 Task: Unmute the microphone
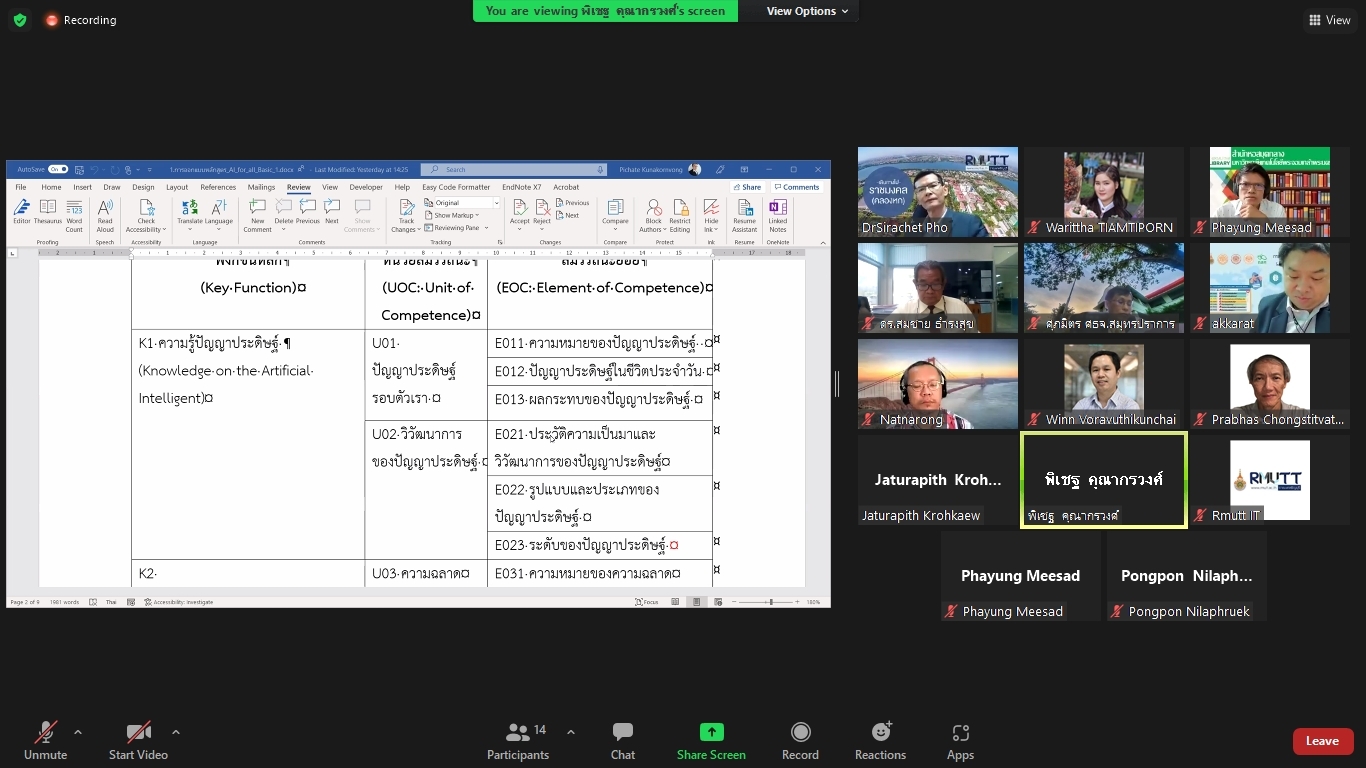click(x=45, y=741)
